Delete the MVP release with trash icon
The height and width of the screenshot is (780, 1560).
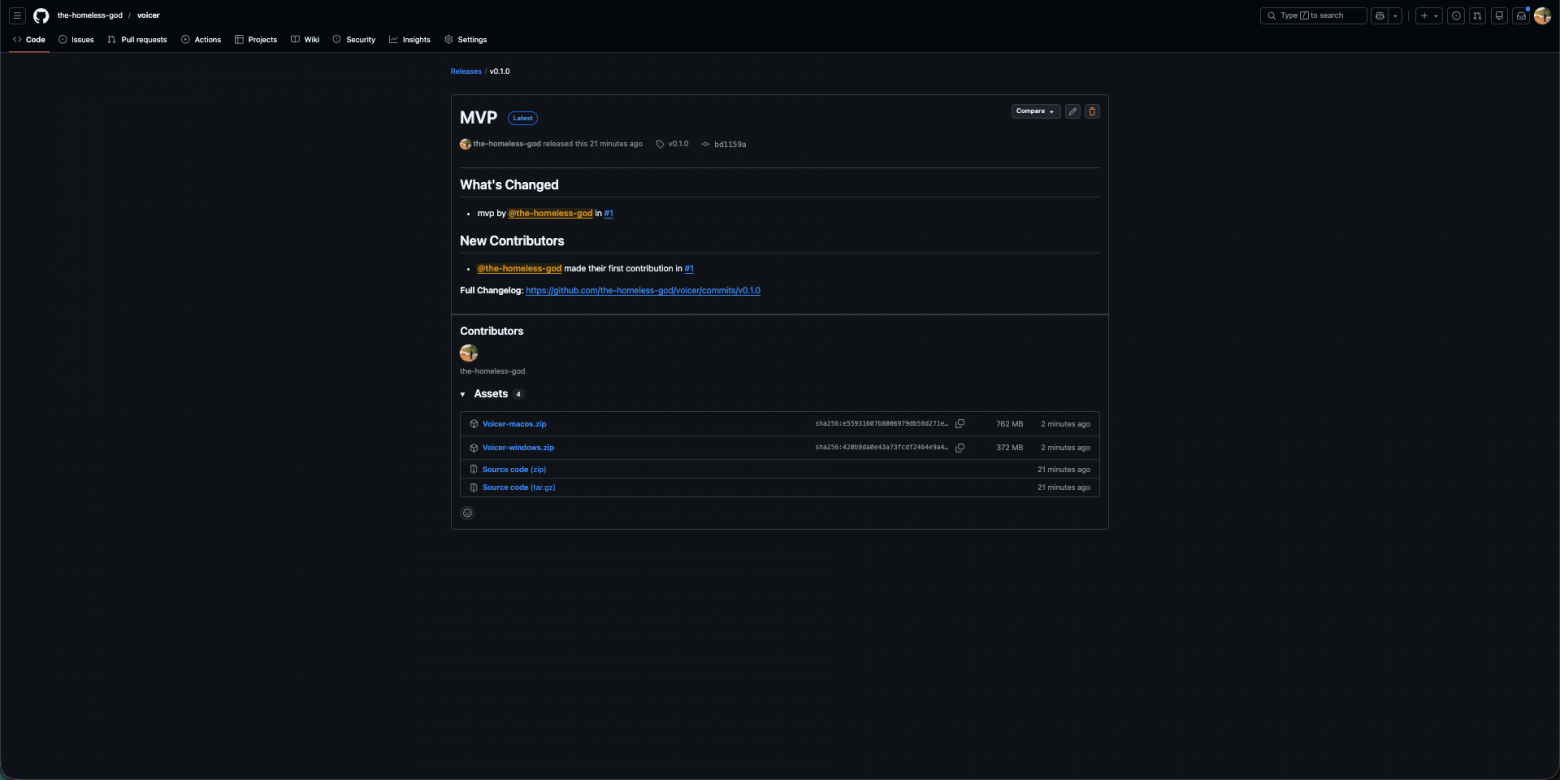1092,111
